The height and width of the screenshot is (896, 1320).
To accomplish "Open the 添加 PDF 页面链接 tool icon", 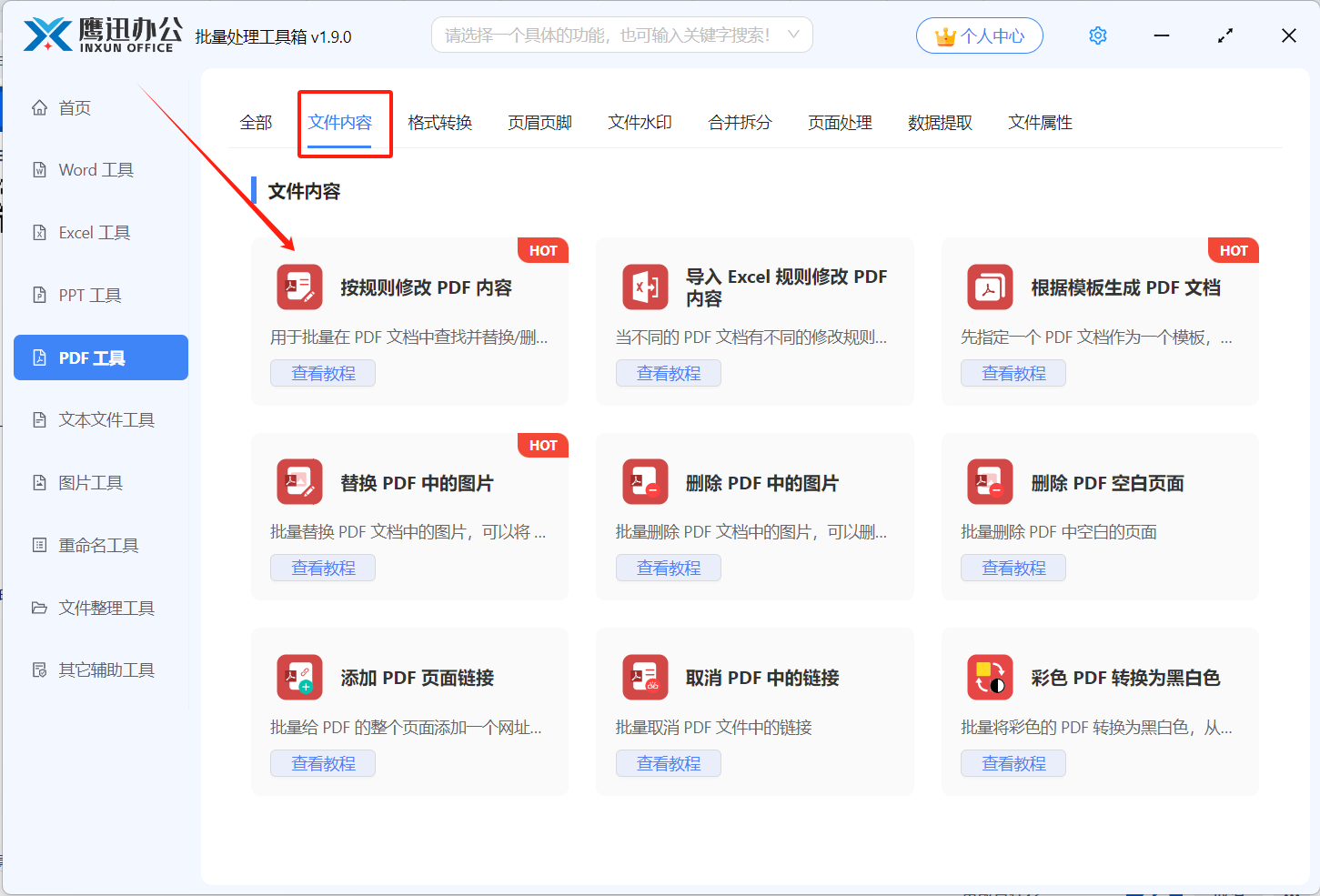I will 299,678.
